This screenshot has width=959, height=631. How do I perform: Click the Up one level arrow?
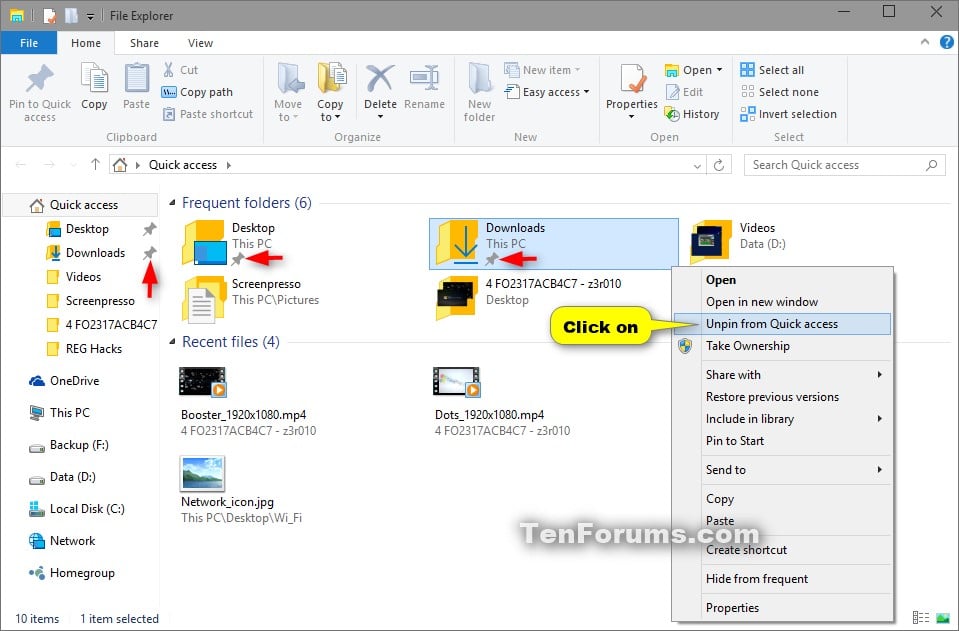(95, 164)
